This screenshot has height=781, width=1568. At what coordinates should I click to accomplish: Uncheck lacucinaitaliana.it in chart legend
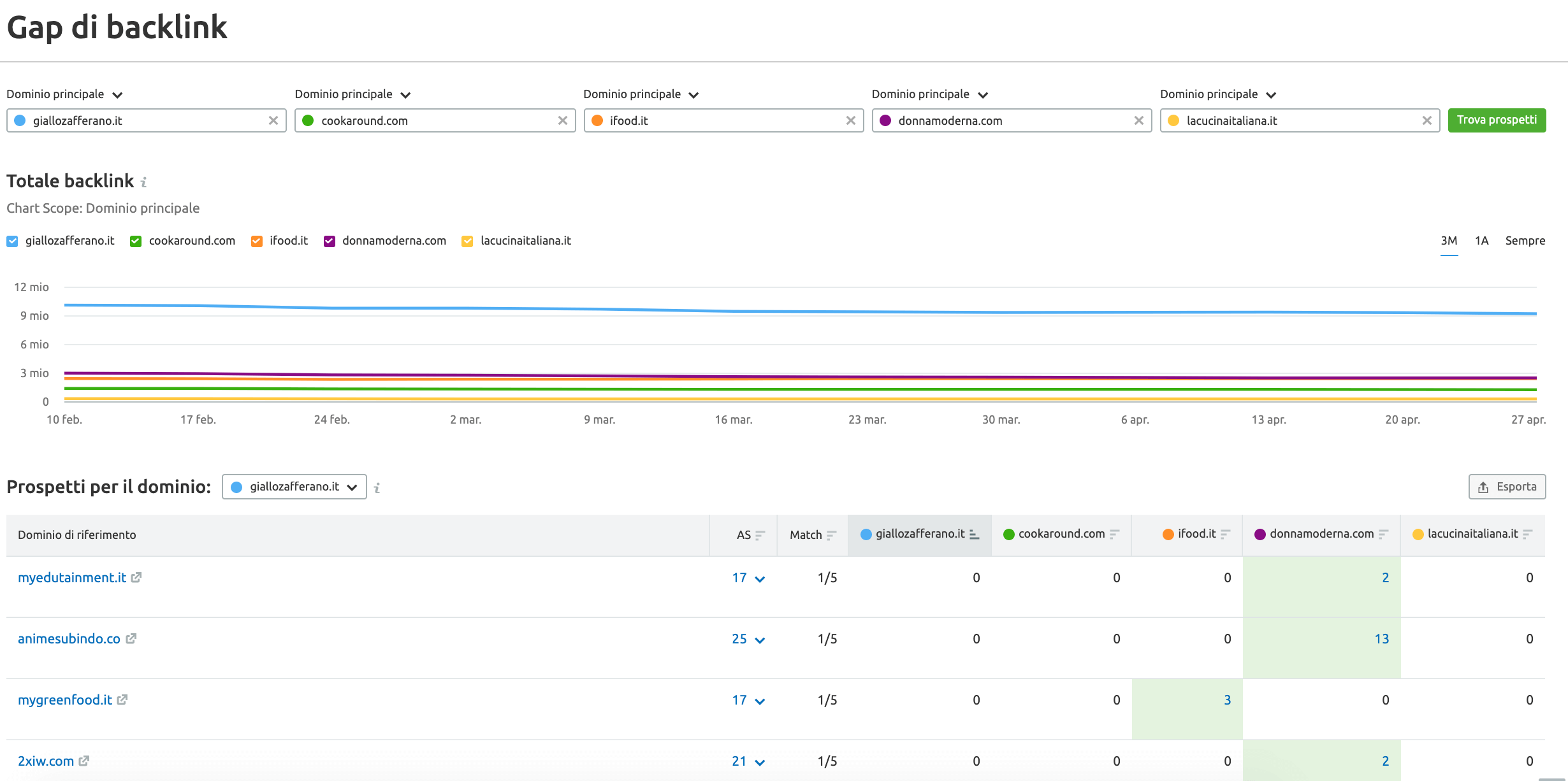[x=467, y=241]
